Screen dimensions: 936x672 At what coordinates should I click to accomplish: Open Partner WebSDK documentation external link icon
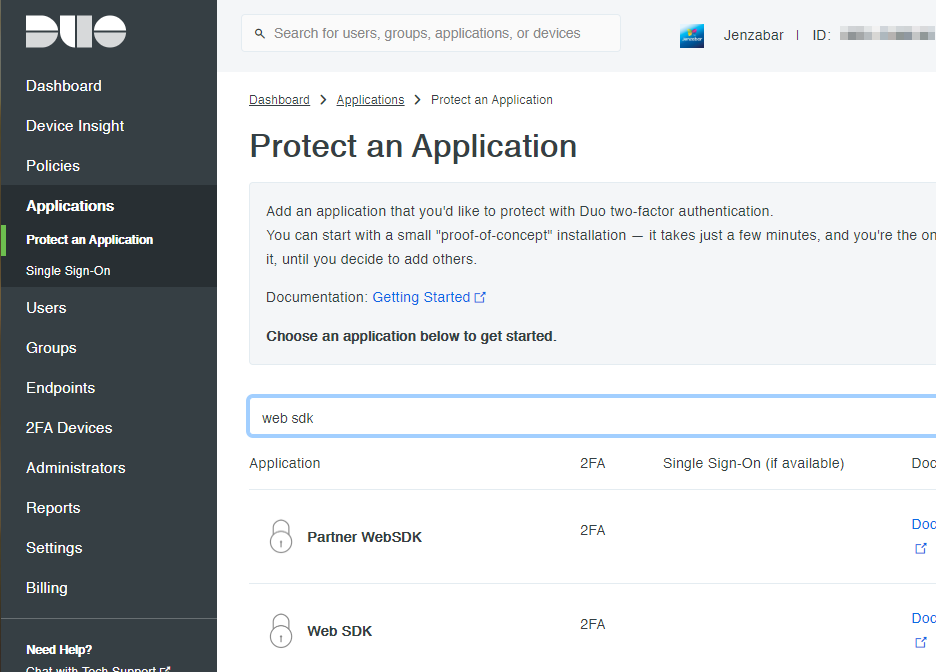pyautogui.click(x=921, y=548)
